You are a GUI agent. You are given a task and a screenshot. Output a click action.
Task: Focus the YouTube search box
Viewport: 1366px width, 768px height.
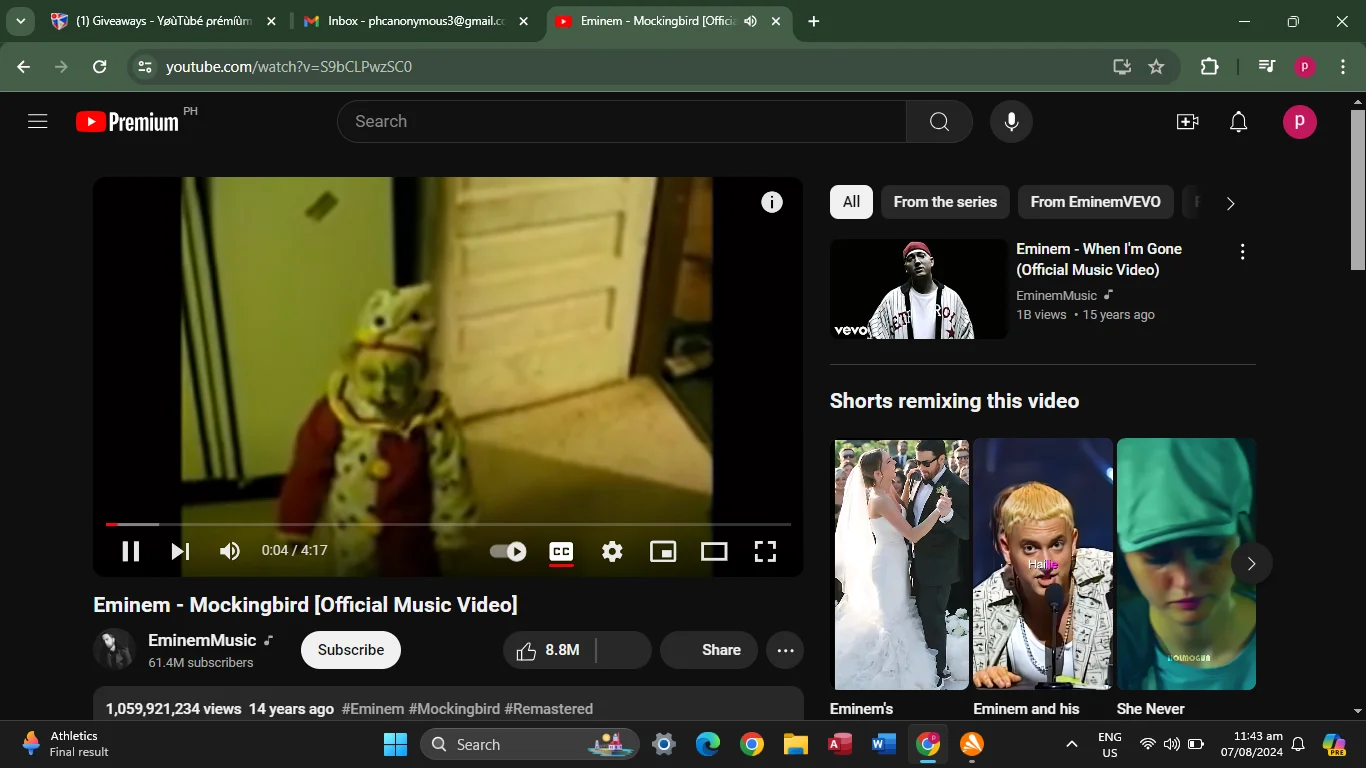pos(621,121)
